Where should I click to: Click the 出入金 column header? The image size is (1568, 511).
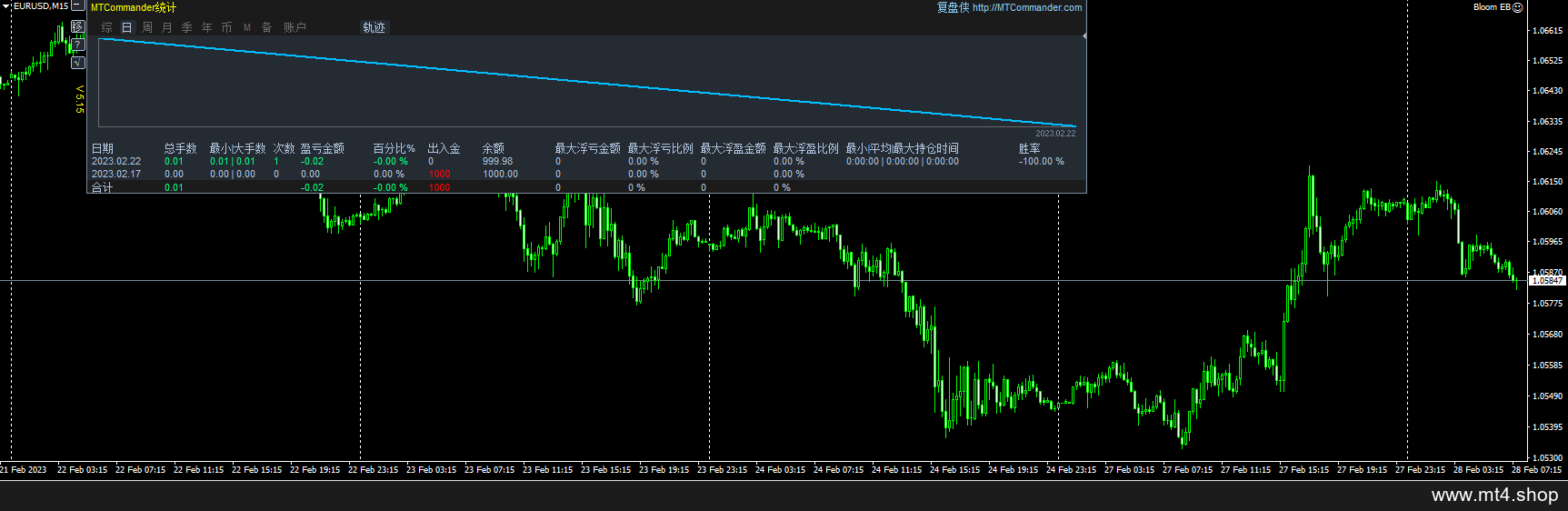pos(444,148)
